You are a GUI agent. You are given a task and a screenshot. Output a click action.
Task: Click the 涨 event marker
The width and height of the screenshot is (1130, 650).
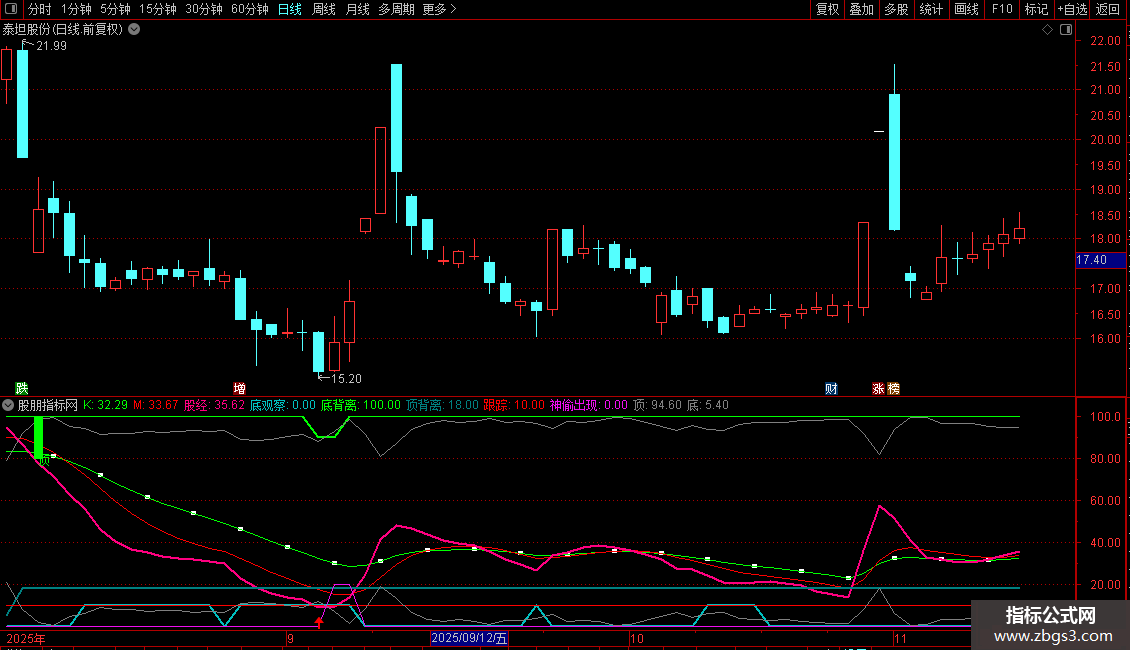pos(878,388)
